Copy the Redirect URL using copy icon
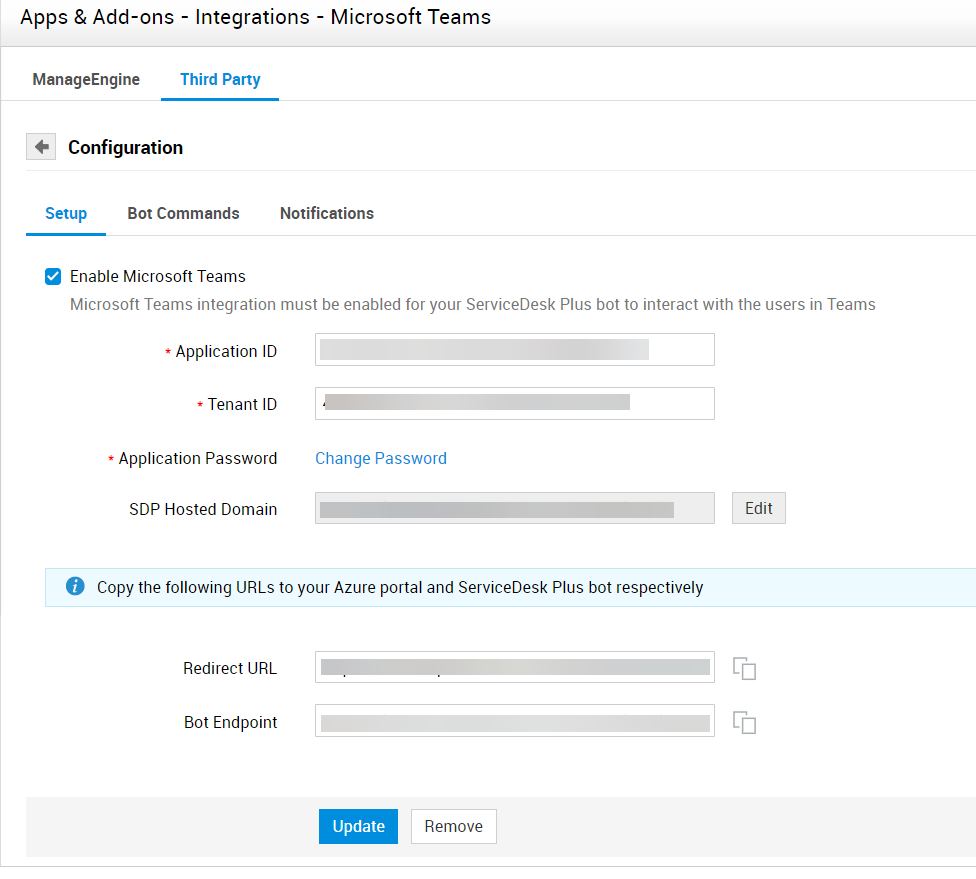Screen dimensions: 976x879 point(744,669)
